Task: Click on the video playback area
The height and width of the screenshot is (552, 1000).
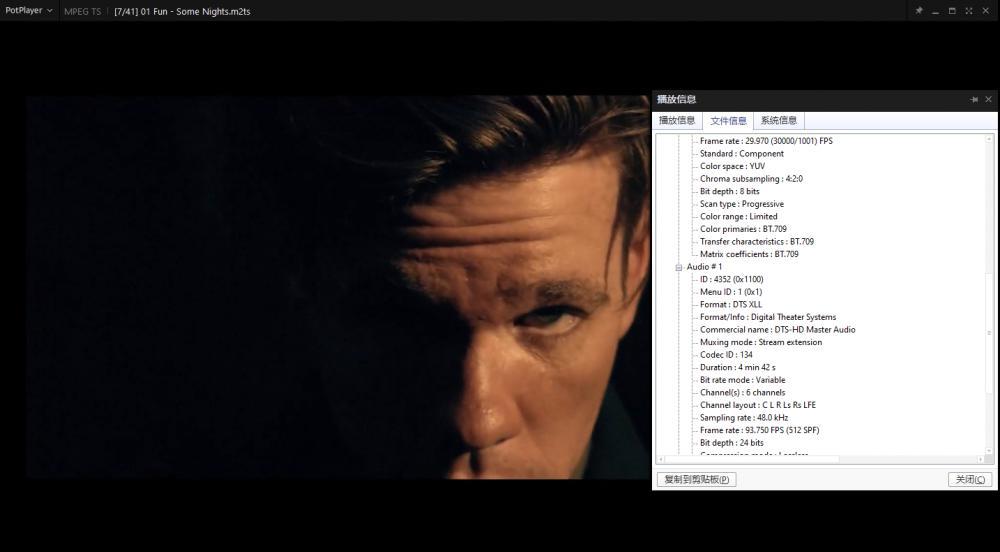Action: (338, 287)
